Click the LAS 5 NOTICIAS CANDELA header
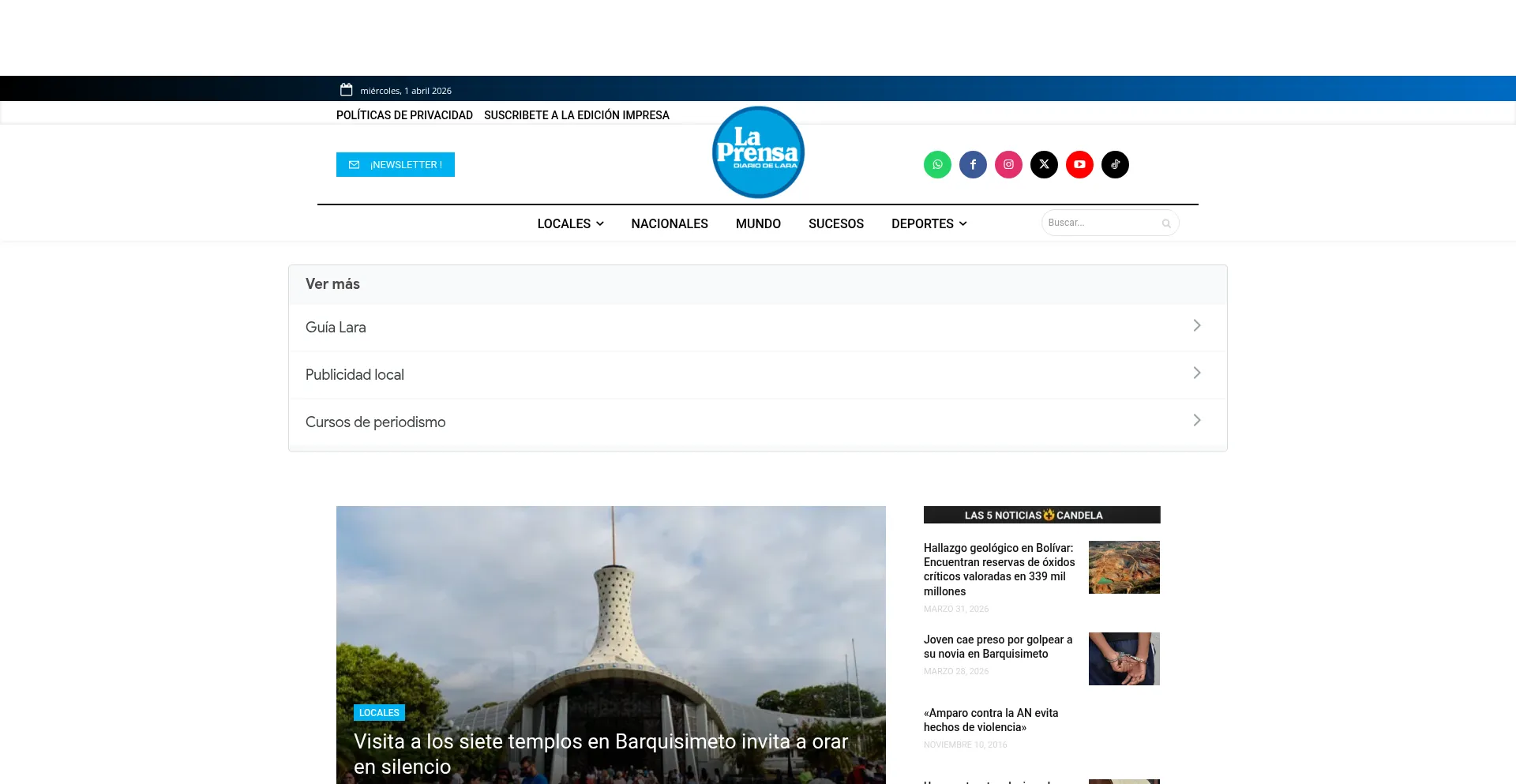The image size is (1516, 784). 1042,515
